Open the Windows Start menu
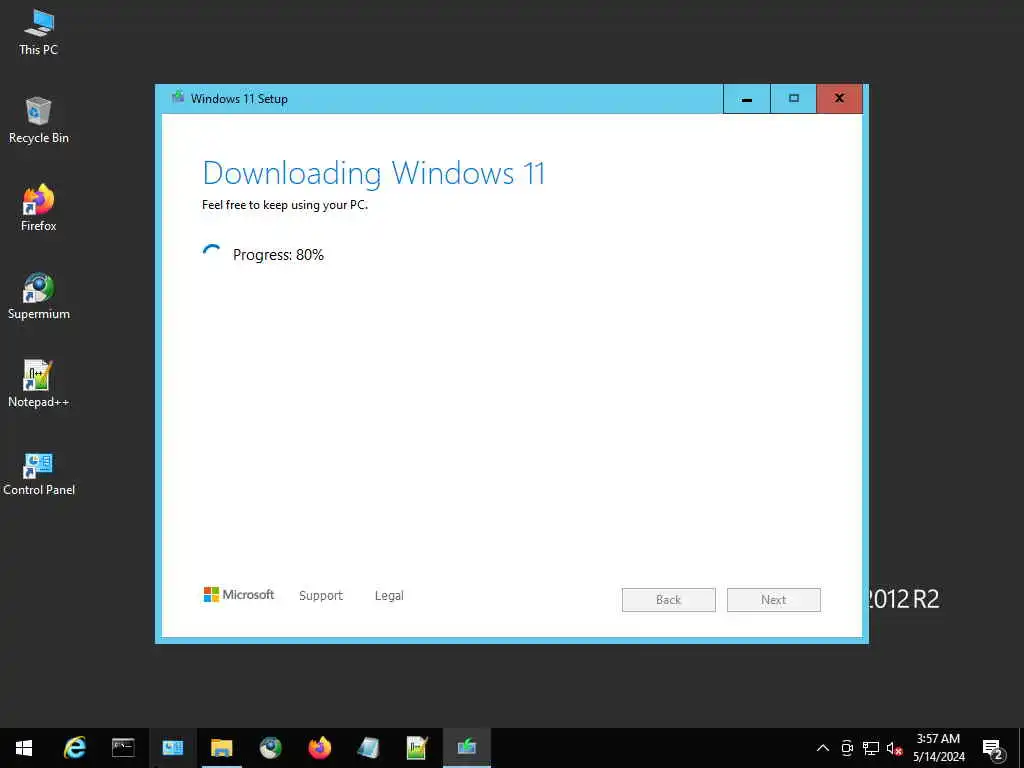The width and height of the screenshot is (1024, 768). coord(24,748)
